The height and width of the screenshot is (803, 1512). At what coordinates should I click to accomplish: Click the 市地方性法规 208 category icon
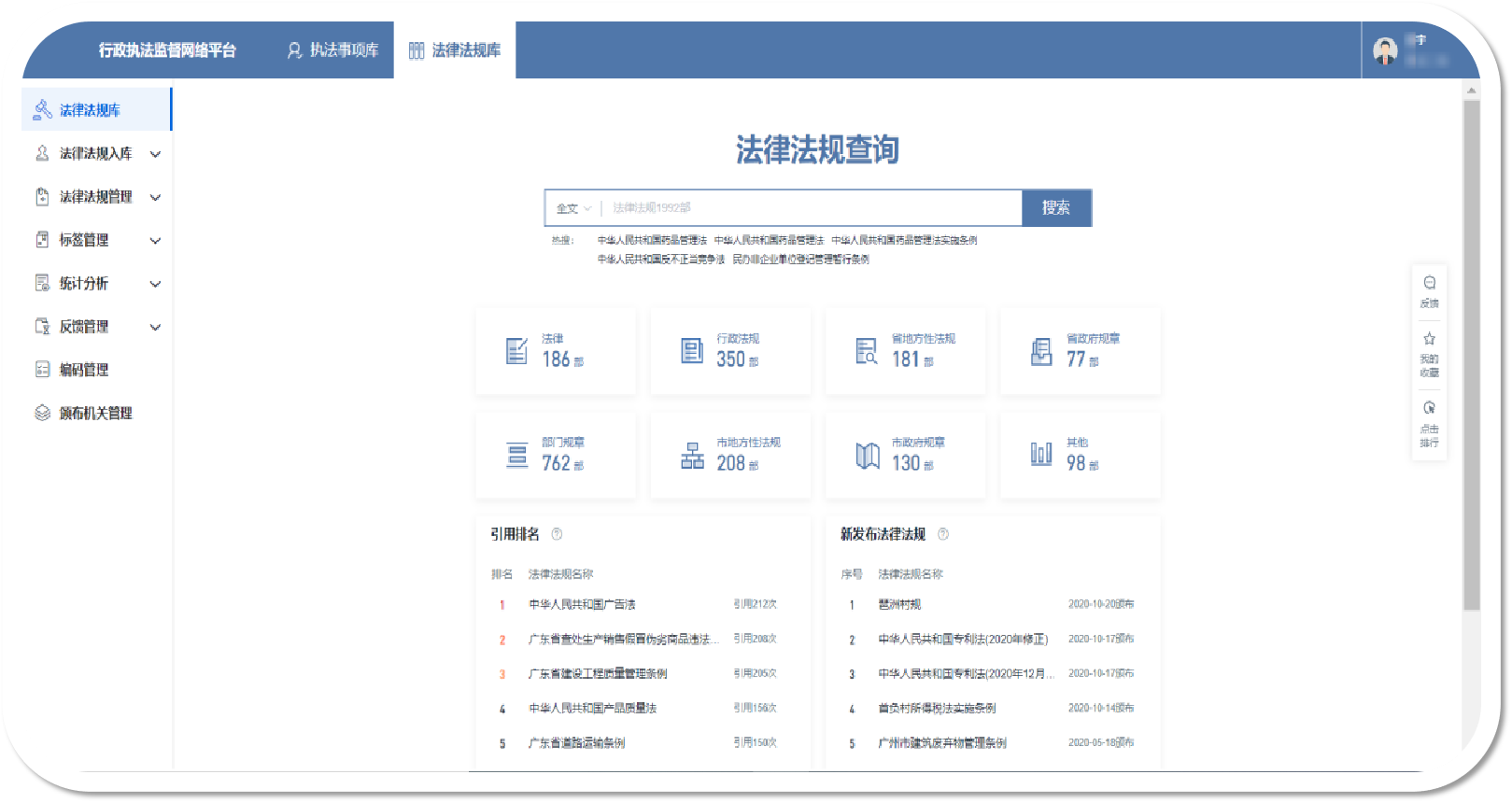coord(692,456)
